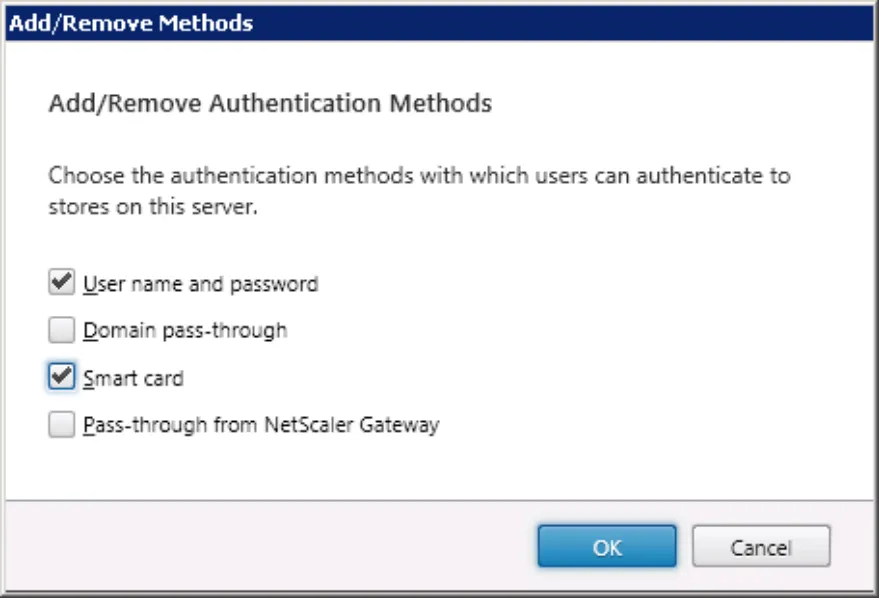
Task: Click the word 'Gateway' in the bottom option
Action: pyautogui.click(x=399, y=425)
